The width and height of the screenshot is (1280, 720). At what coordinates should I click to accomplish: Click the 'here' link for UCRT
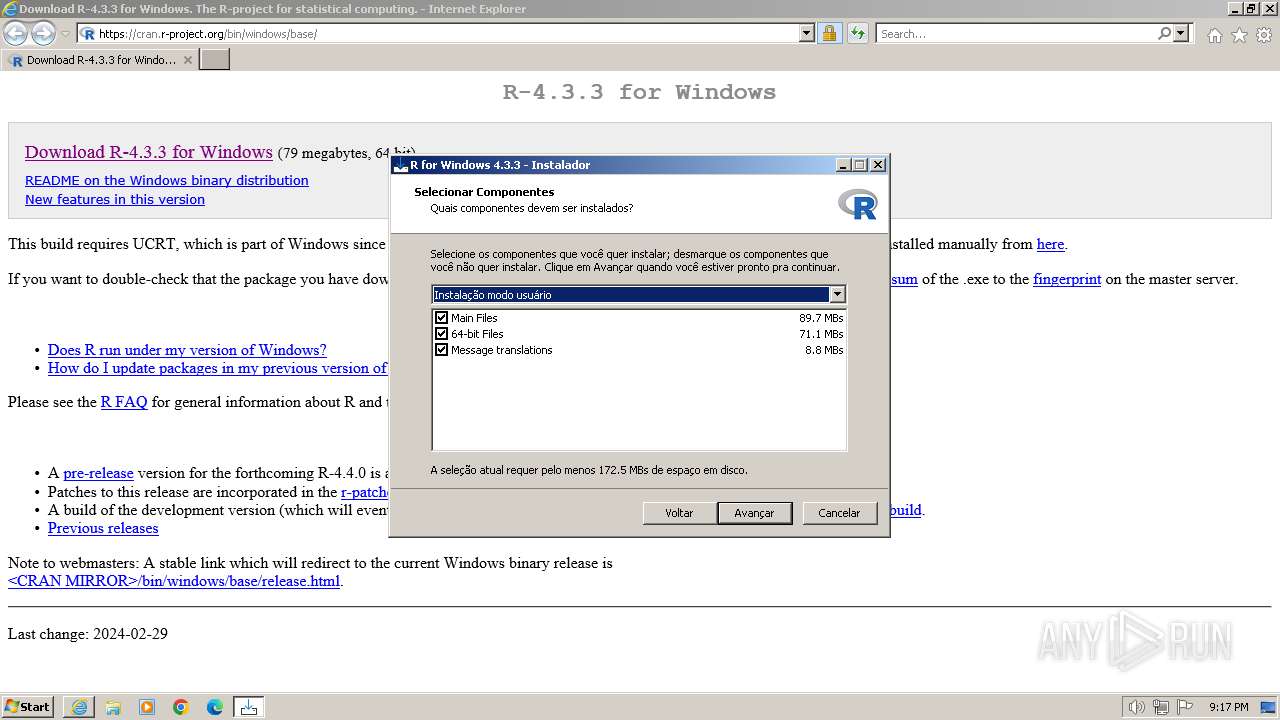1050,244
